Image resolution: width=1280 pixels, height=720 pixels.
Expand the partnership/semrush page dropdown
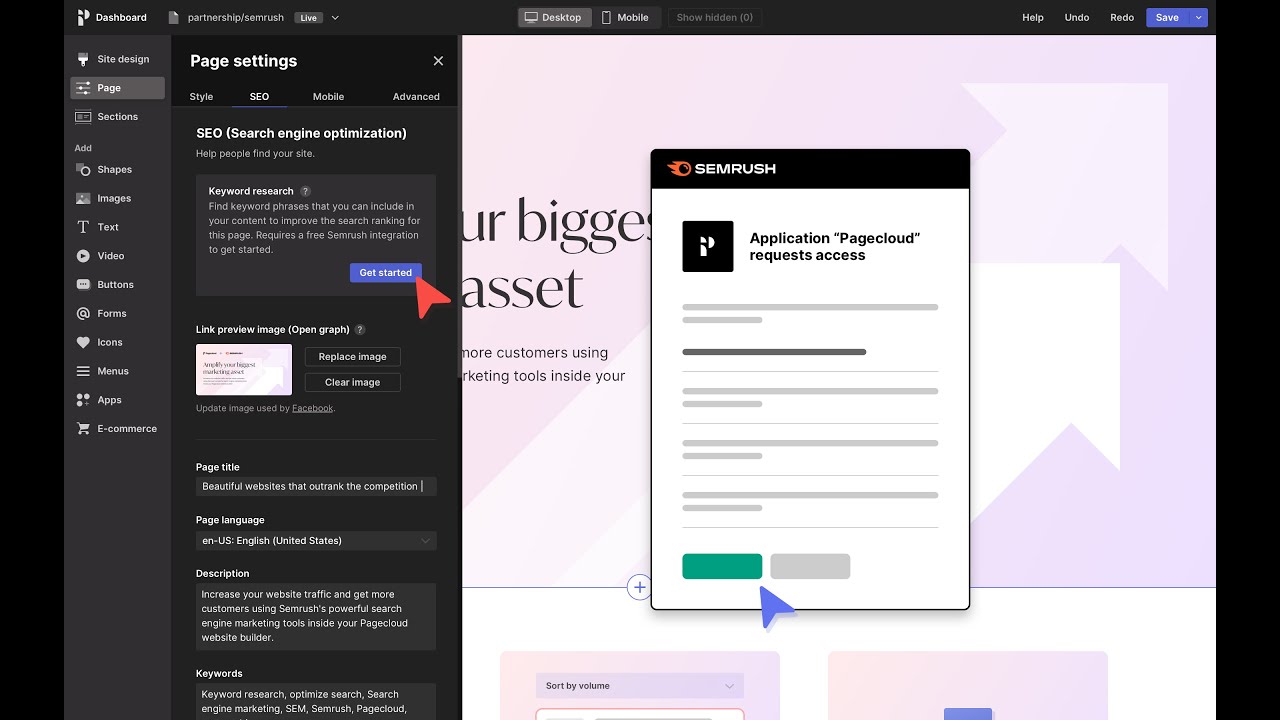coord(335,17)
